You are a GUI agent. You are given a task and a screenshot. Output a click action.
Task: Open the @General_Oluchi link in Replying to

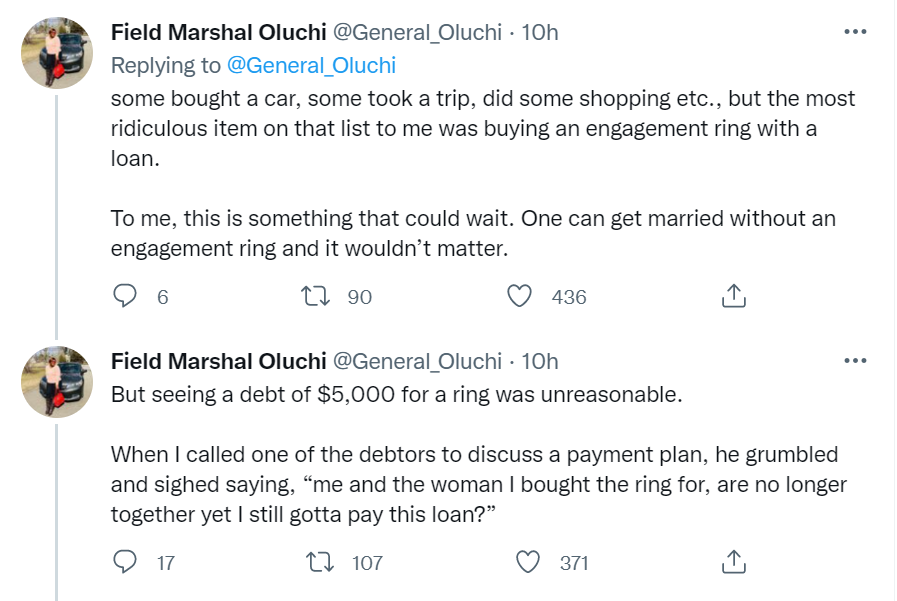[x=311, y=66]
